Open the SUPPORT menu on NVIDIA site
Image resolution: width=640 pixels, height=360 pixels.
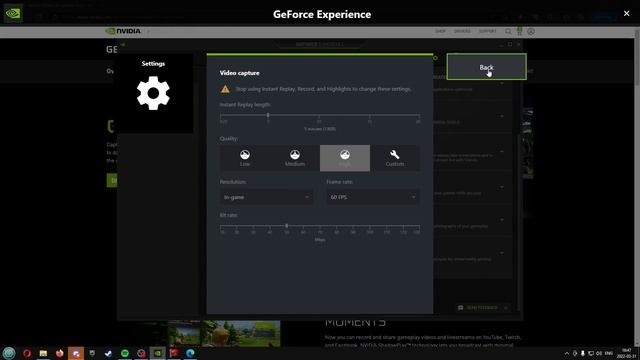pyautogui.click(x=487, y=31)
